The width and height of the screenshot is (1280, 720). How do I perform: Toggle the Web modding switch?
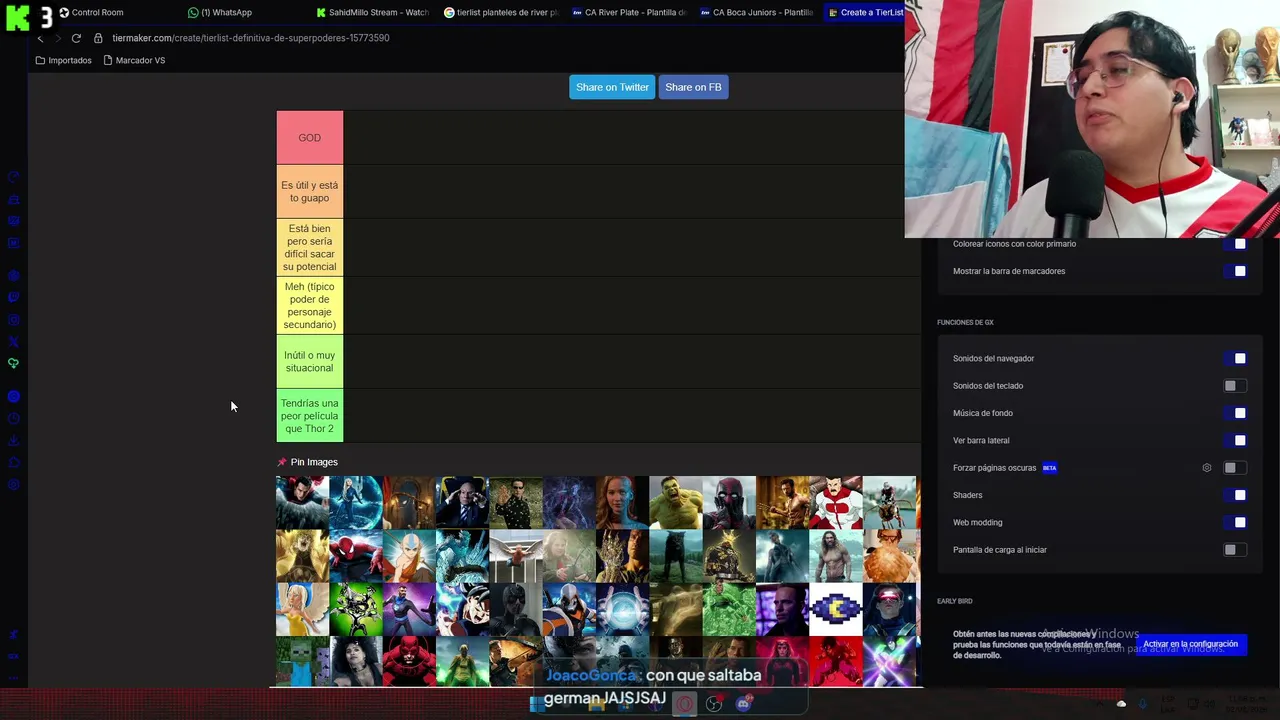click(1235, 522)
